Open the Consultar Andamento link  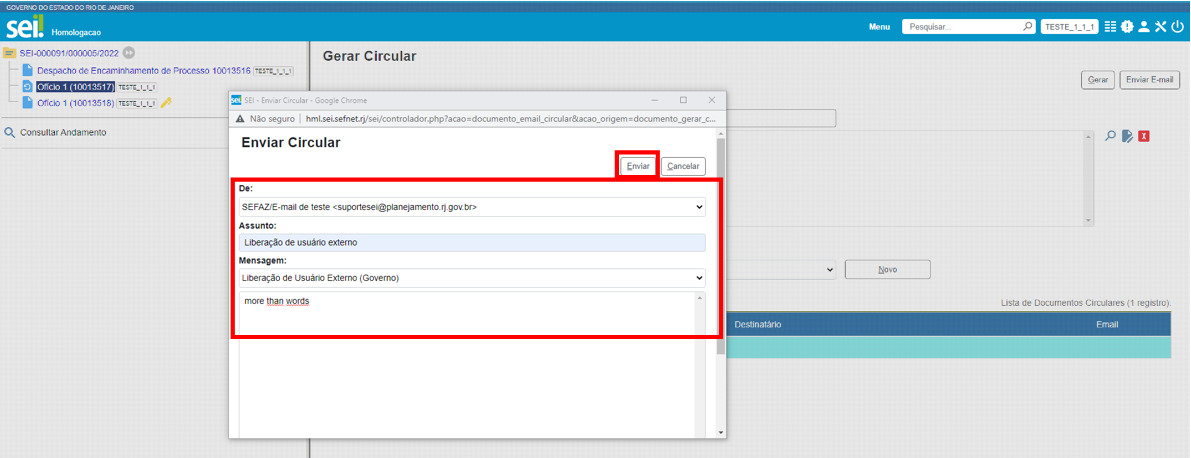pyautogui.click(x=63, y=132)
